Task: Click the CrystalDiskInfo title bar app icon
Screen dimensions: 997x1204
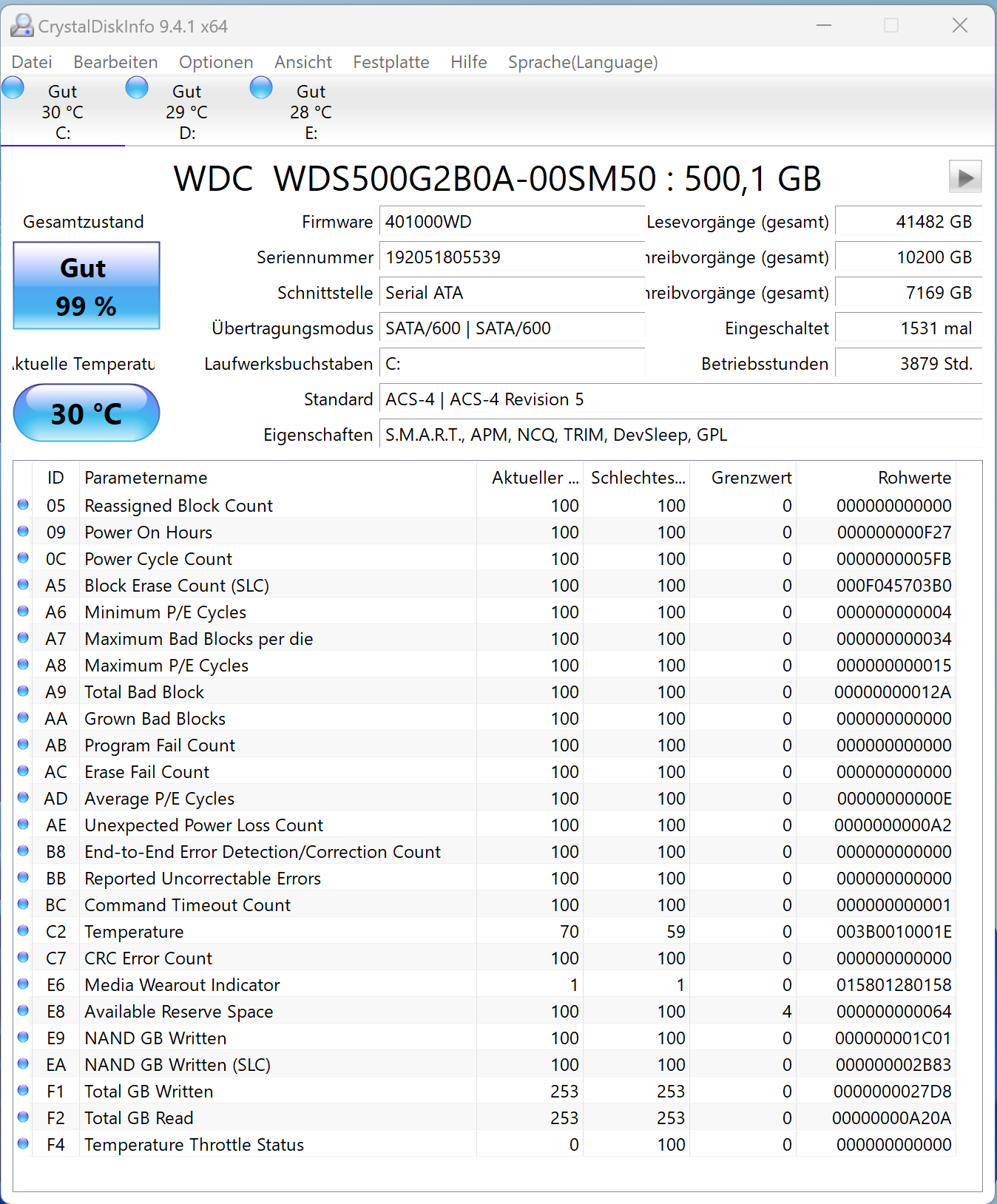Action: click(x=21, y=26)
